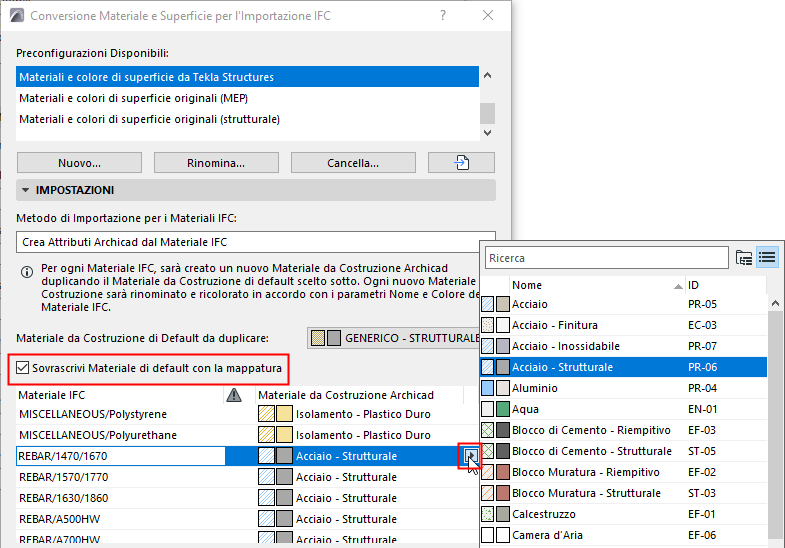Select REBAR/A500HW row

247,519
